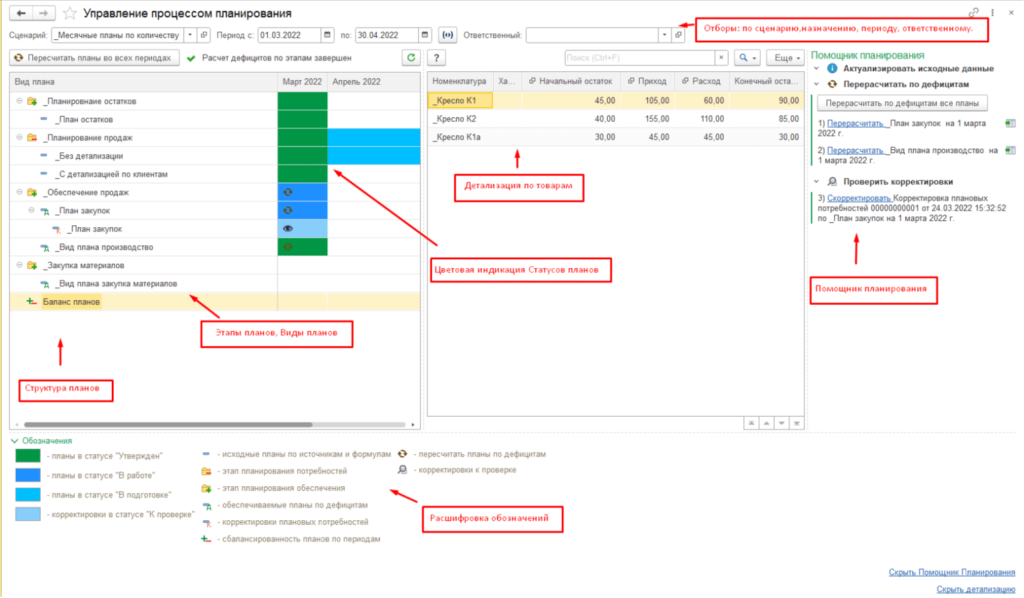The height and width of the screenshot is (598, 1024).
Task: Click the period selection button after end date
Action: 447,35
